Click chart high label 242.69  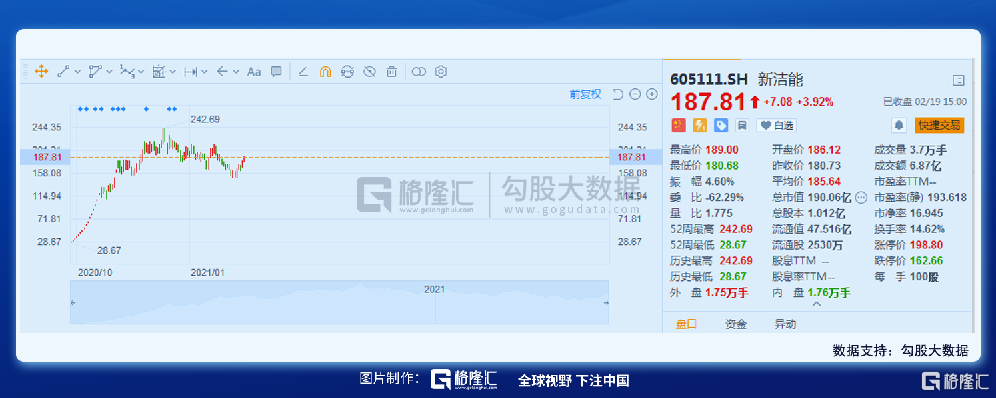click(x=205, y=119)
